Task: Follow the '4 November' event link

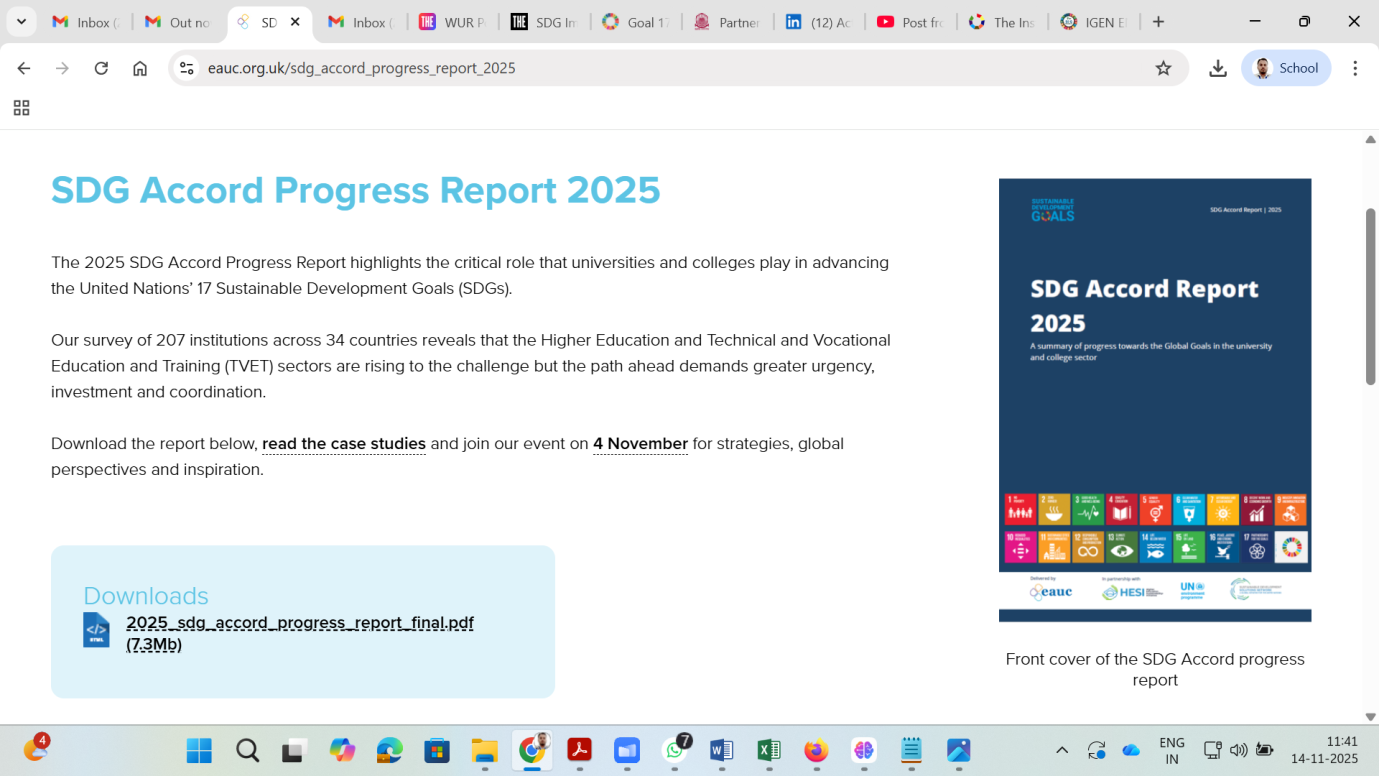Action: click(x=640, y=443)
